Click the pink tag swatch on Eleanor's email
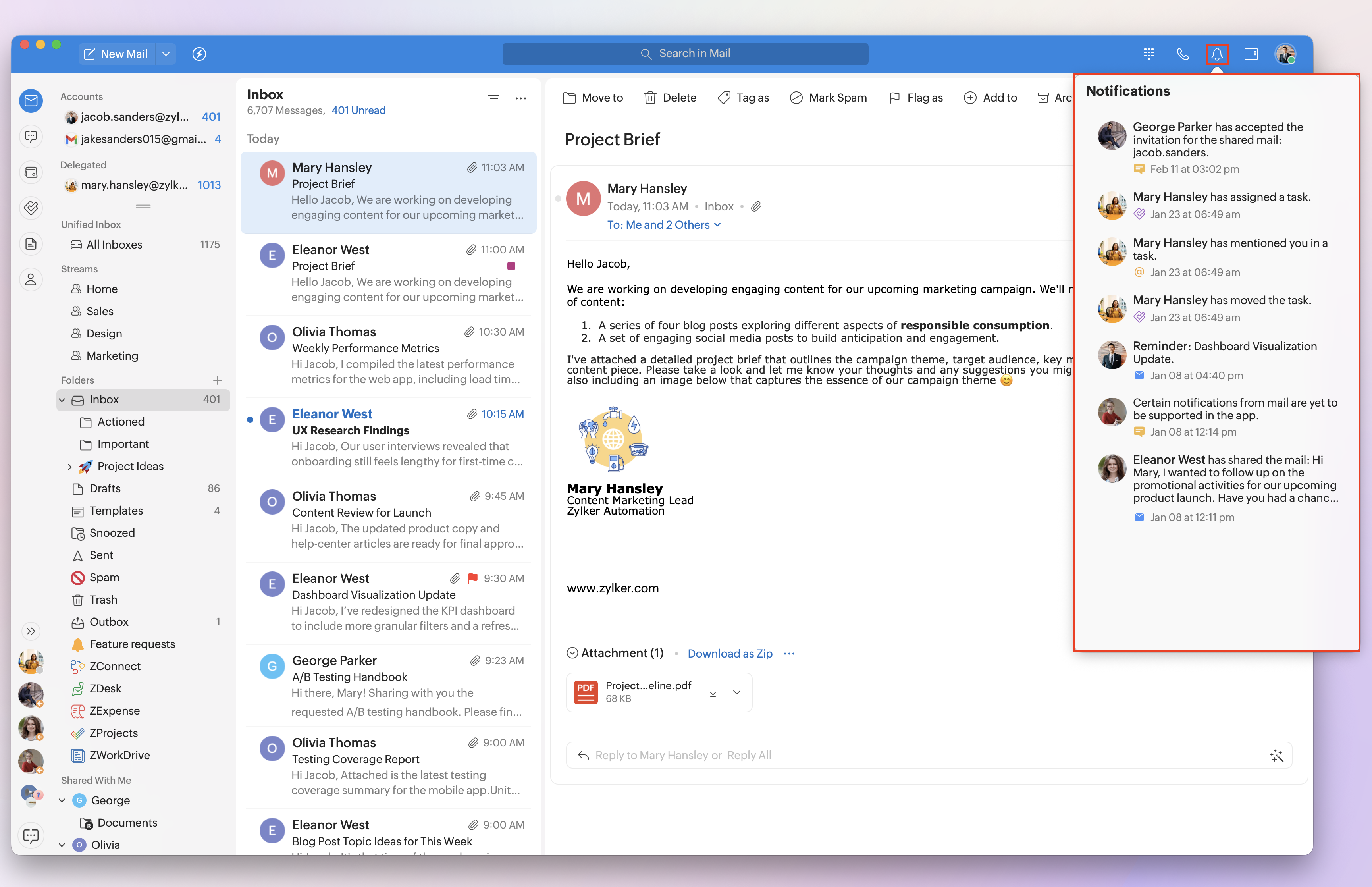Screen dimensions: 1372x887 pos(511,266)
